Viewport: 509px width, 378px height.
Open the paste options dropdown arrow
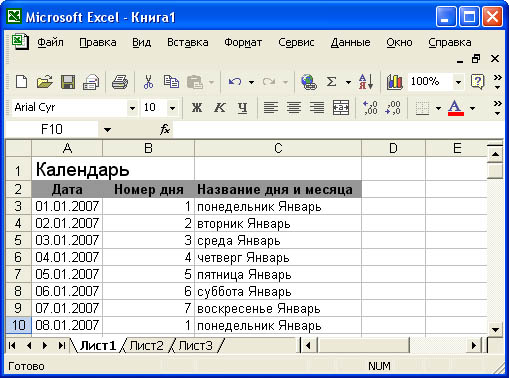pos(211,82)
